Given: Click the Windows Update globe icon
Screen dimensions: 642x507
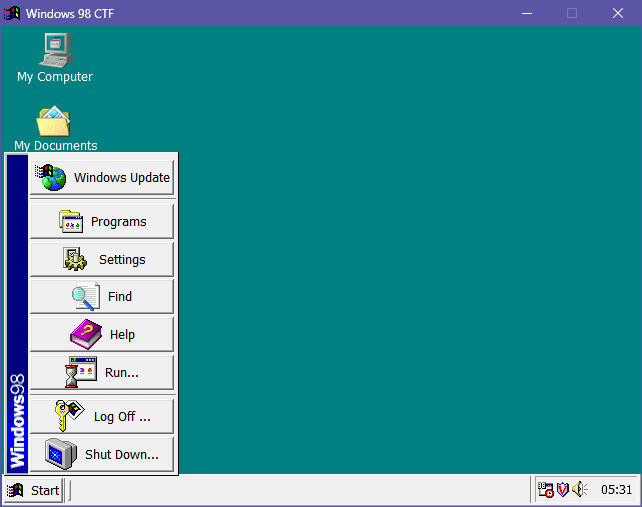Looking at the screenshot, I should coord(51,177).
